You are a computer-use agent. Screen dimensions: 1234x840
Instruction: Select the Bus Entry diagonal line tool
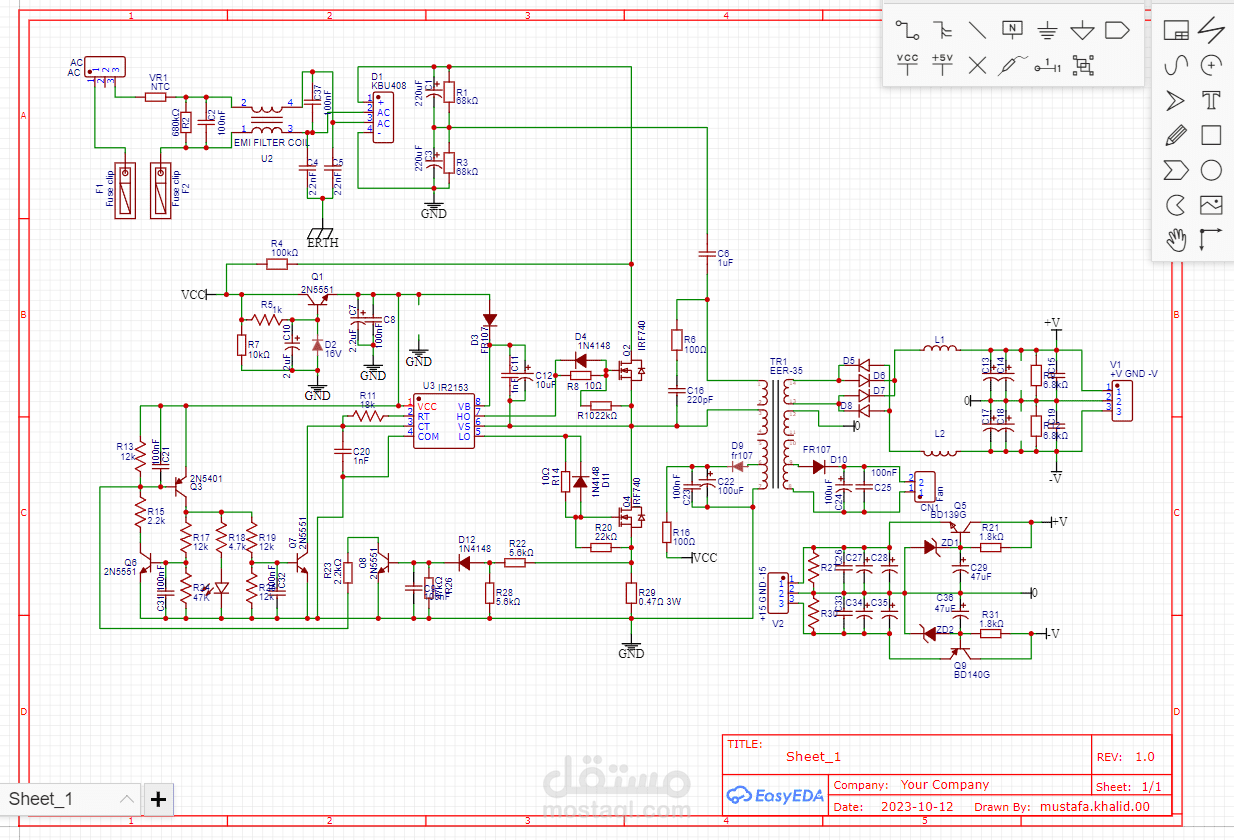point(978,30)
